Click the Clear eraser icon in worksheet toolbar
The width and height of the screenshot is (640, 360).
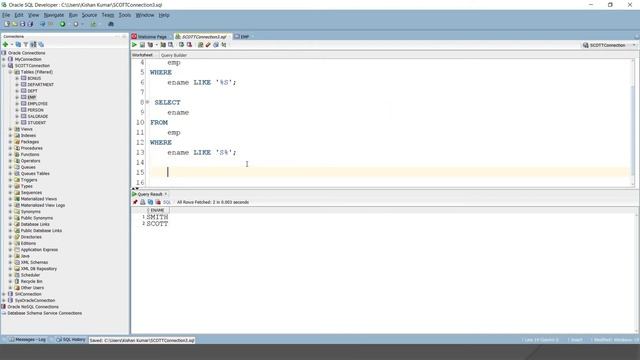click(208, 44)
